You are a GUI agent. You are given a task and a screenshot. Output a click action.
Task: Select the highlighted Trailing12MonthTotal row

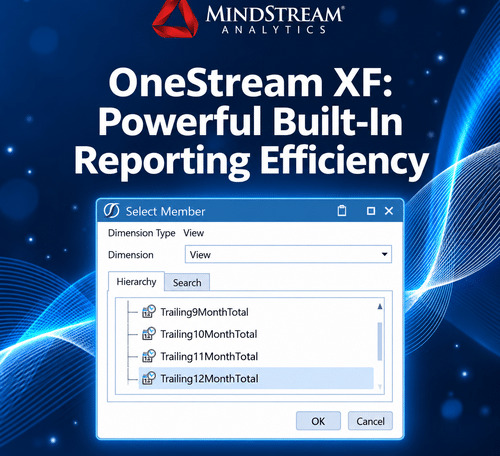[256, 378]
